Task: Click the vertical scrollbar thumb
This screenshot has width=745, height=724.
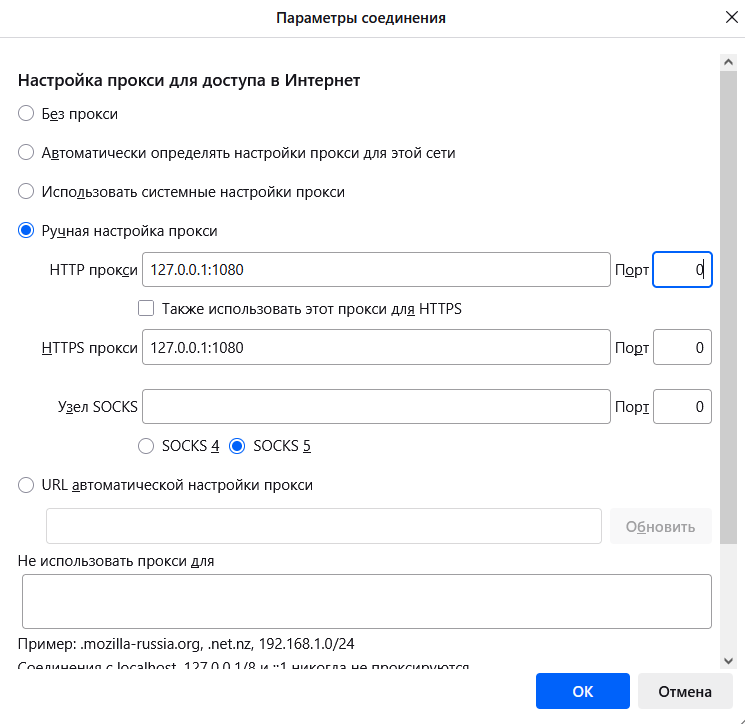Action: click(728, 307)
